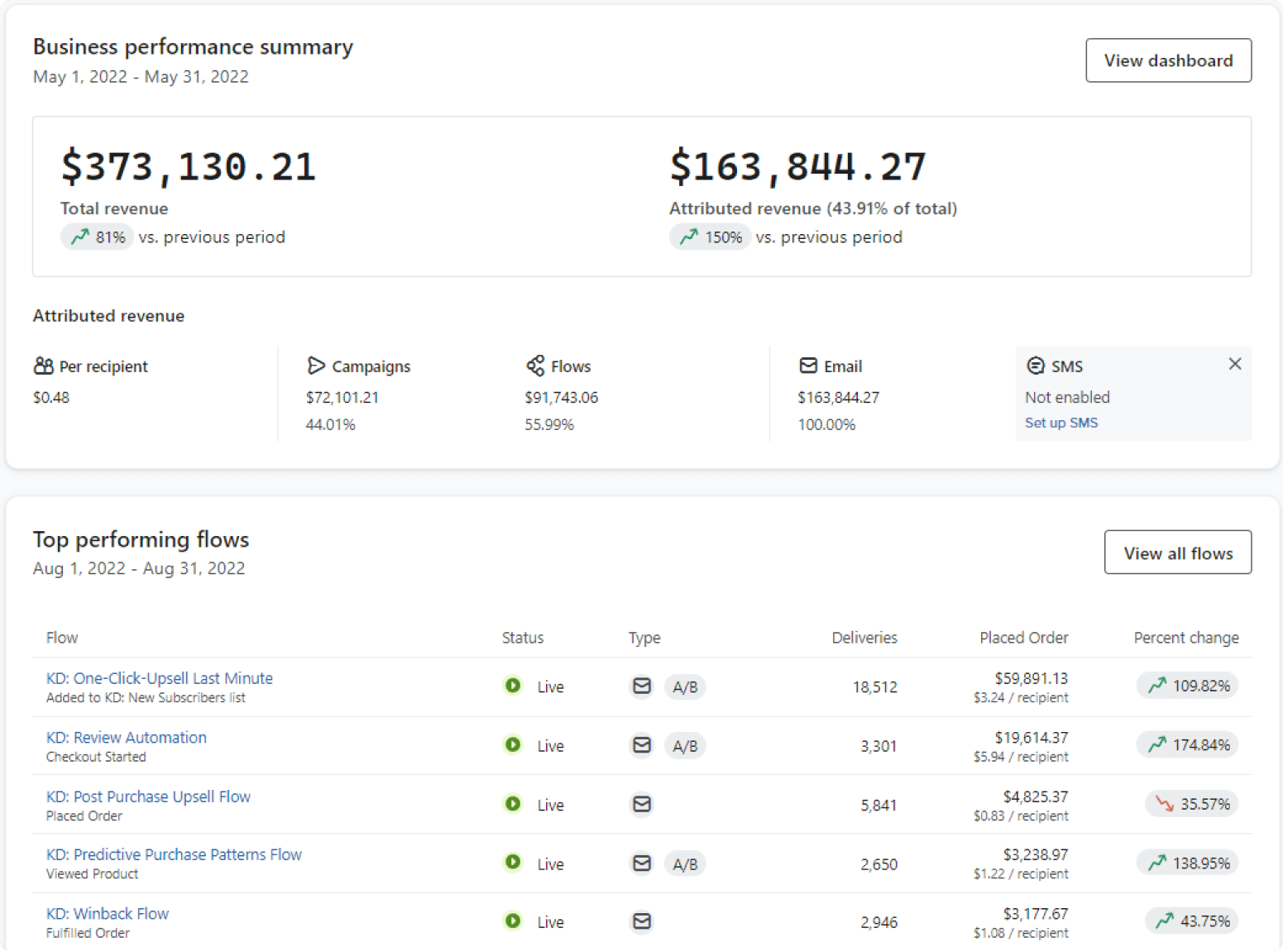This screenshot has height=952, width=1283.
Task: Click the SMS chat bubble icon
Action: pyautogui.click(x=1036, y=366)
